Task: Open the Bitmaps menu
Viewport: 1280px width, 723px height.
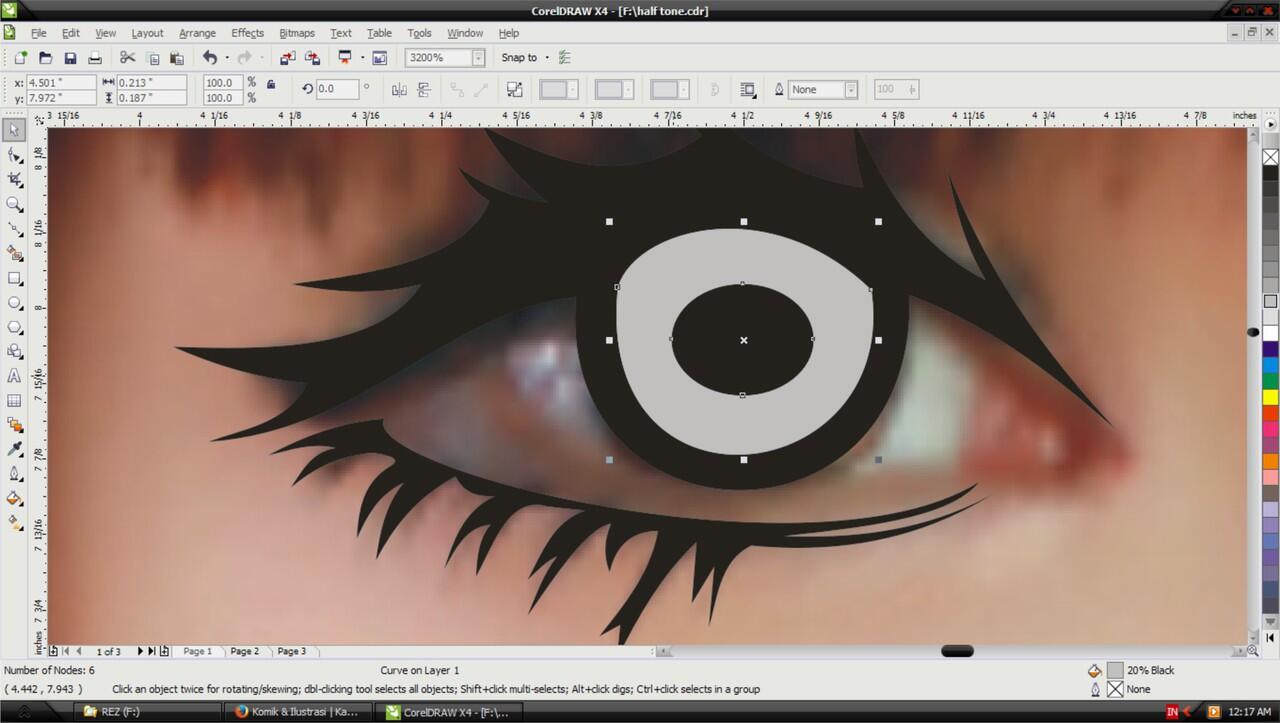Action: tap(298, 33)
